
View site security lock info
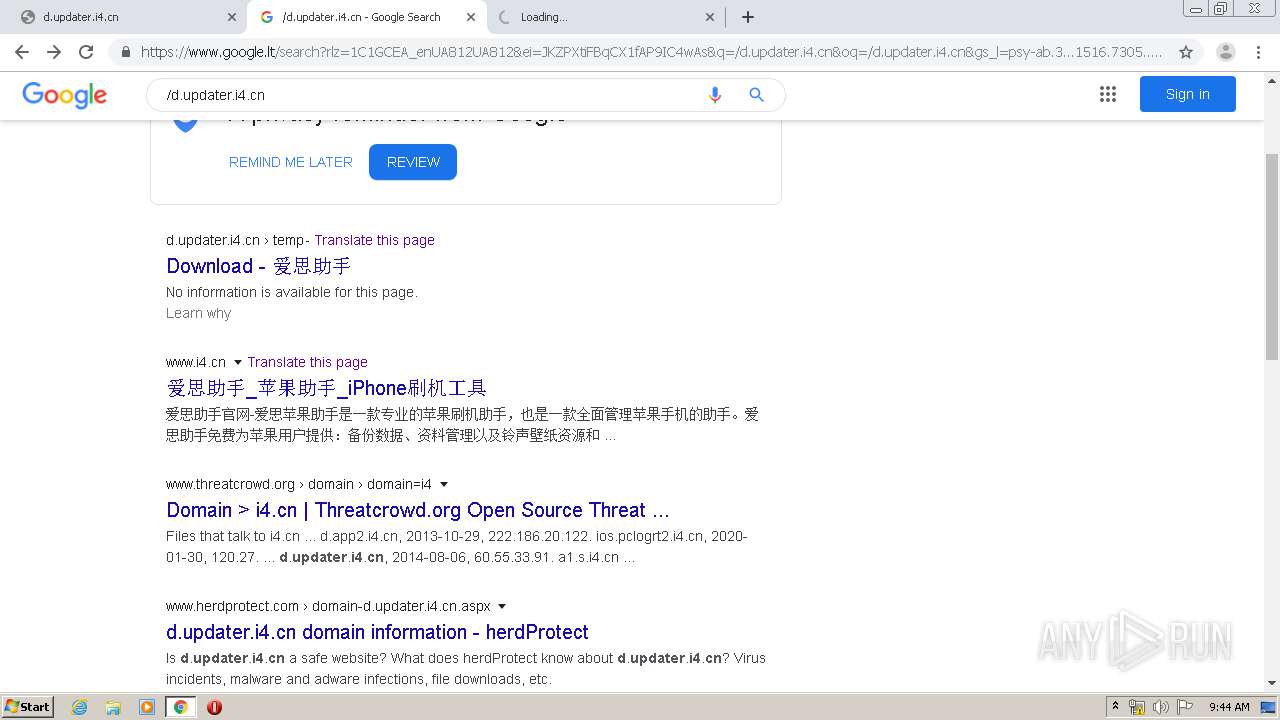126,52
